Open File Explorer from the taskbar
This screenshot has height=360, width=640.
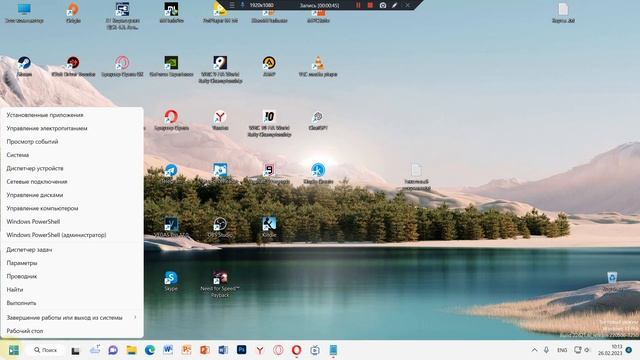[x=131, y=350]
